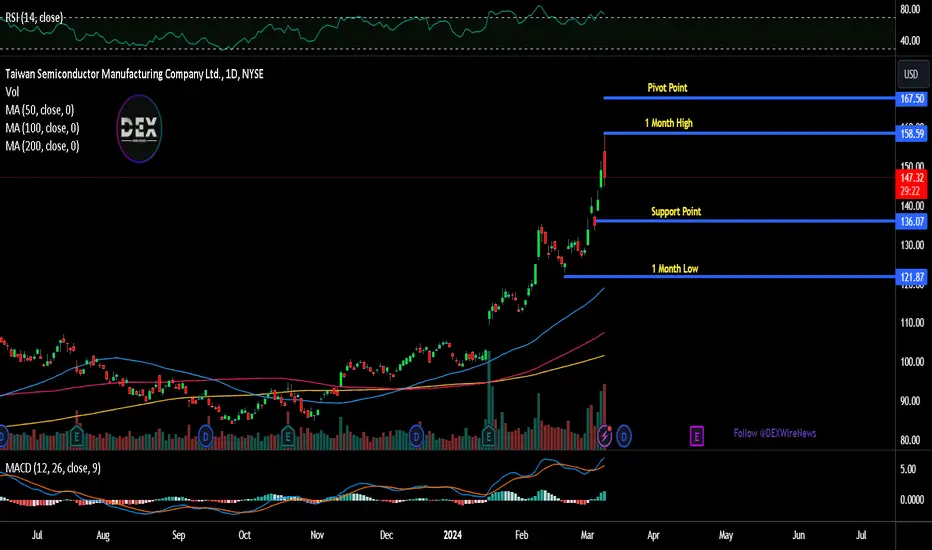Click the 136.07 price tag
This screenshot has height=550, width=932.
(911, 222)
